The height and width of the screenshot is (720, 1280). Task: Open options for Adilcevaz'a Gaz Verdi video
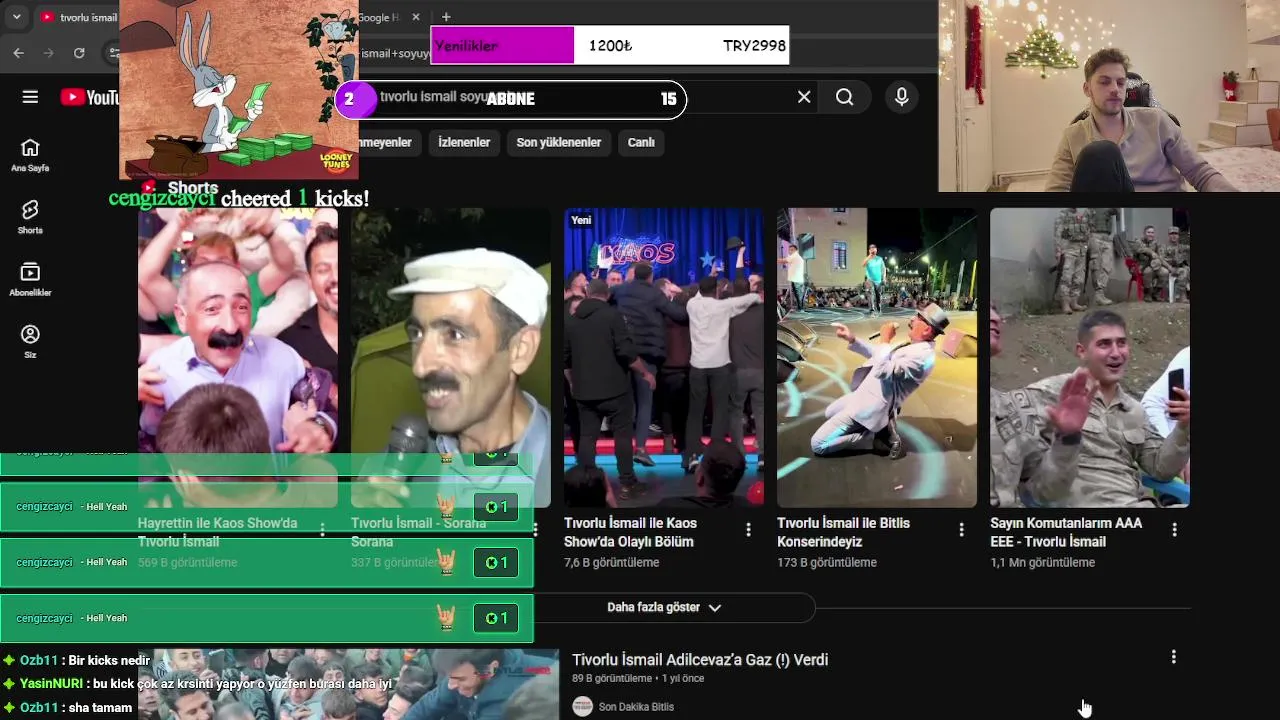[1173, 657]
